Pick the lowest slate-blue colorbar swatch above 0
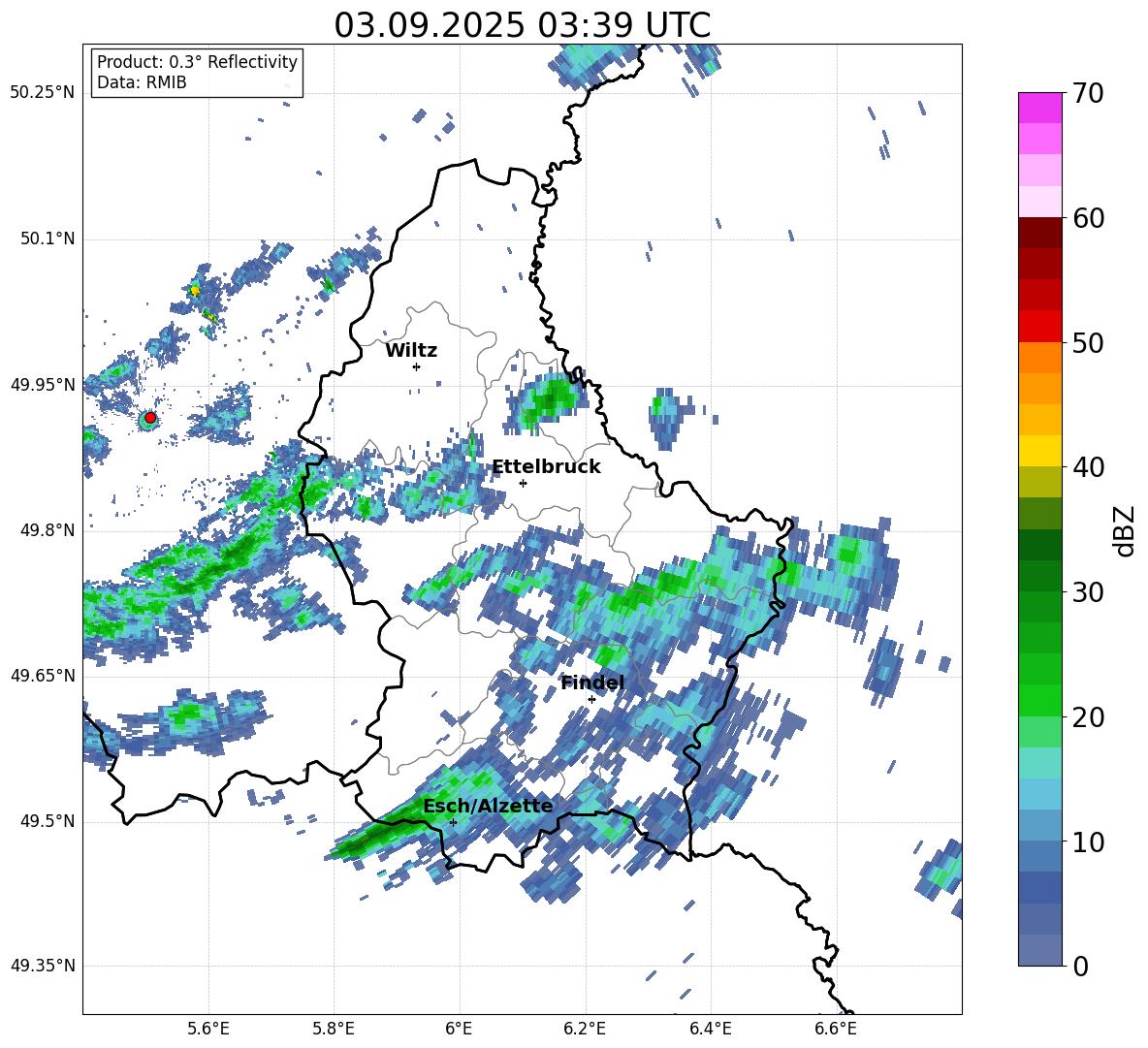The image size is (1148, 1048). 1039,950
